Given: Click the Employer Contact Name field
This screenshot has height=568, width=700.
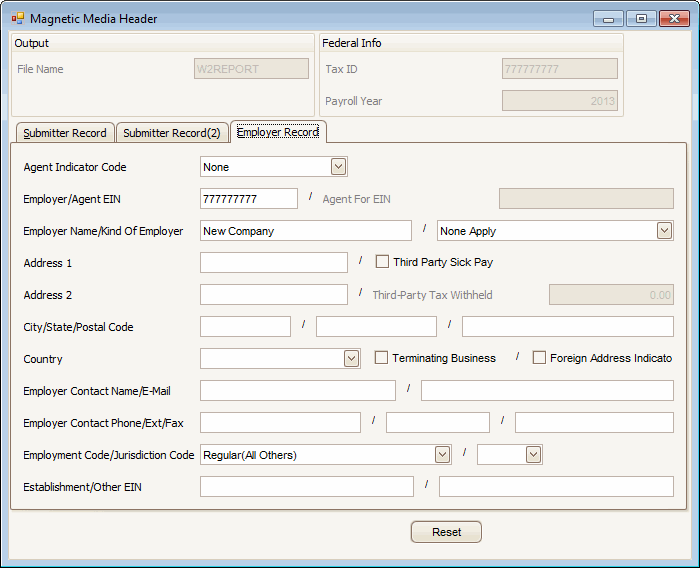Looking at the screenshot, I should click(x=298, y=391).
